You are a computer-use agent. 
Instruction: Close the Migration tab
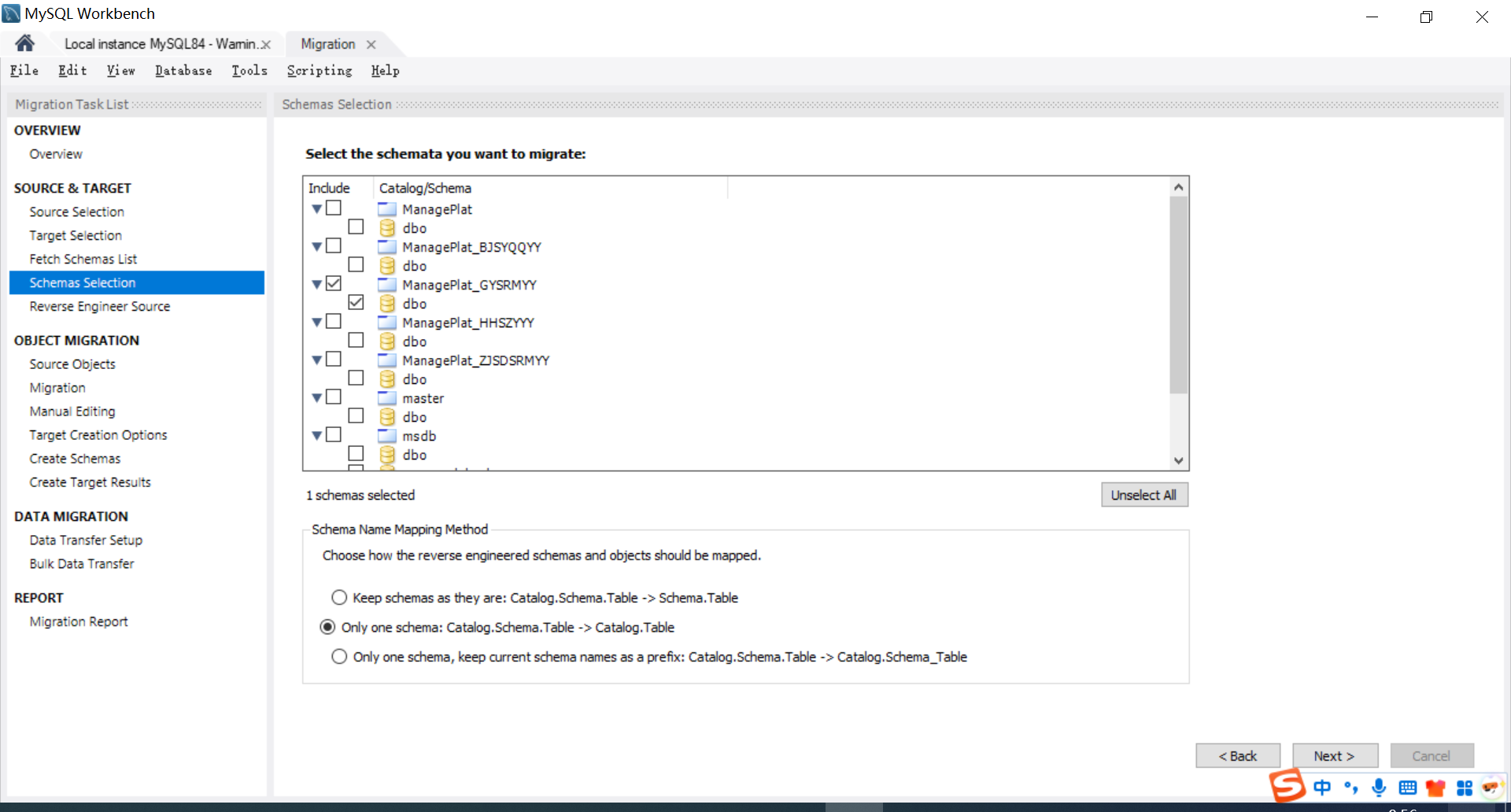(x=371, y=45)
